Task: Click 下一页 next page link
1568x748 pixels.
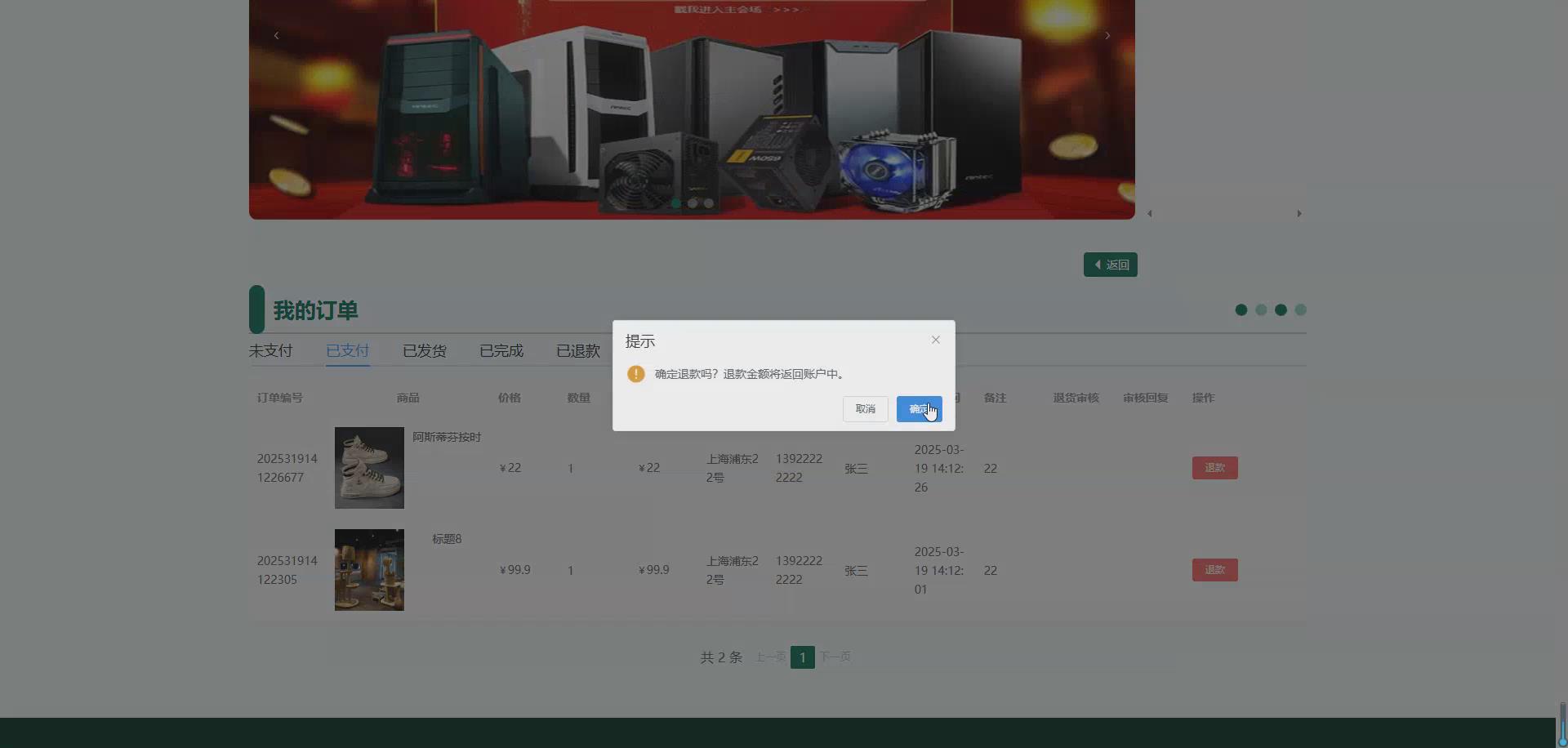Action: pyautogui.click(x=835, y=657)
